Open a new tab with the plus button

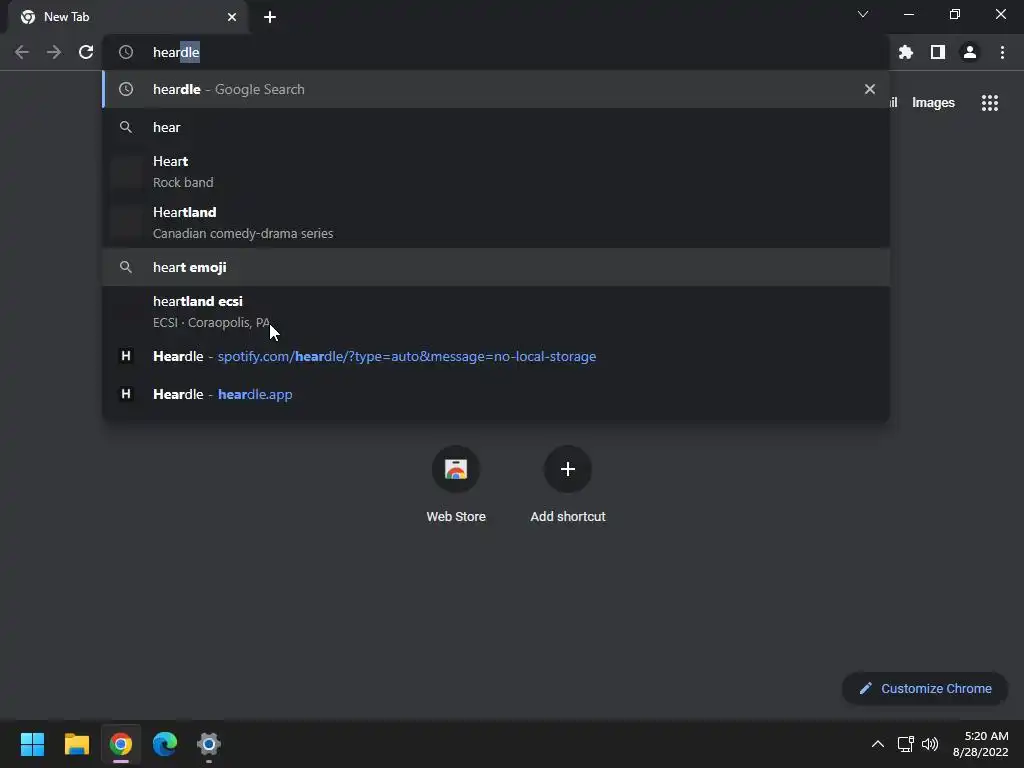pyautogui.click(x=270, y=17)
